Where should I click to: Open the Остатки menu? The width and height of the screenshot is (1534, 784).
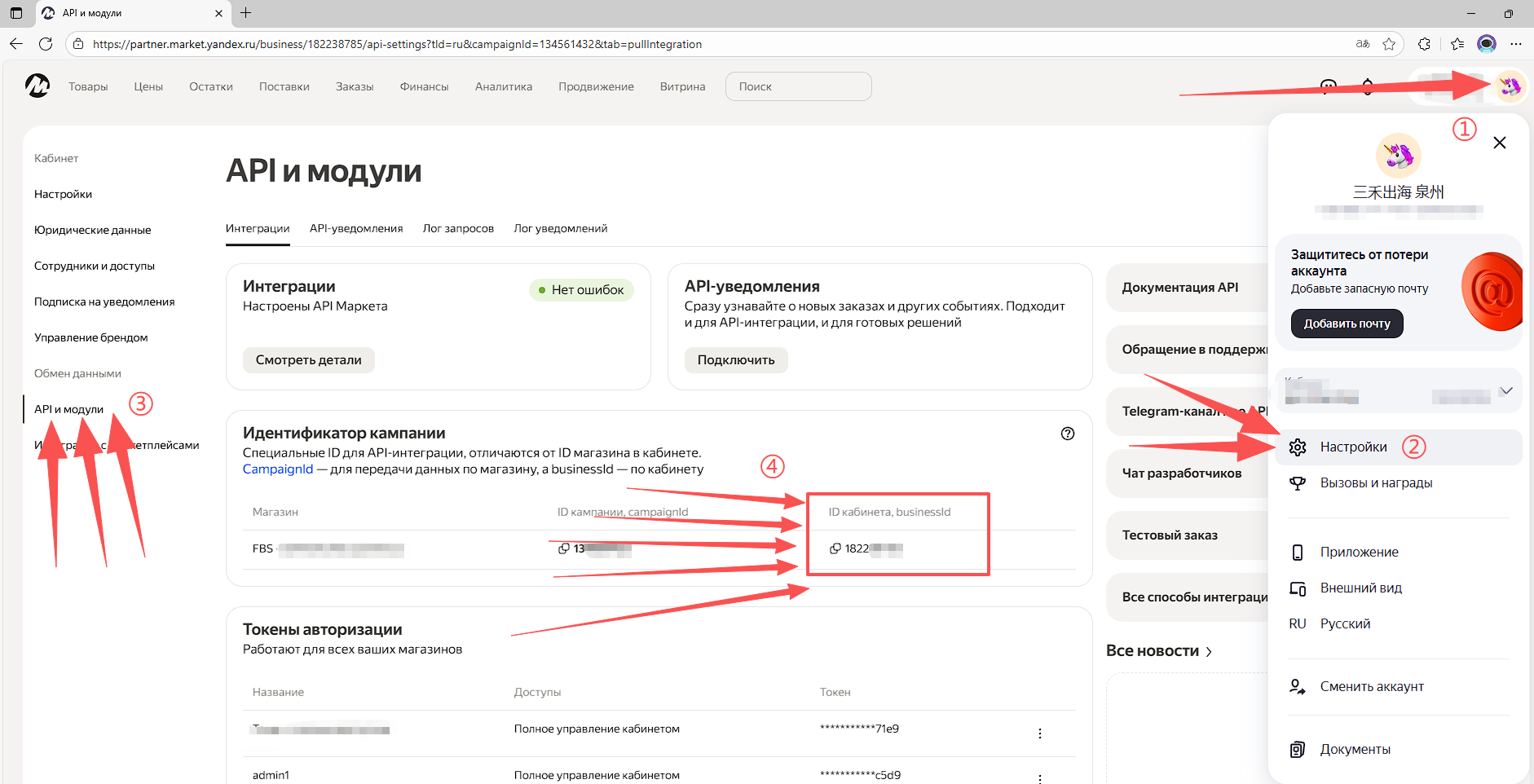pyautogui.click(x=211, y=86)
